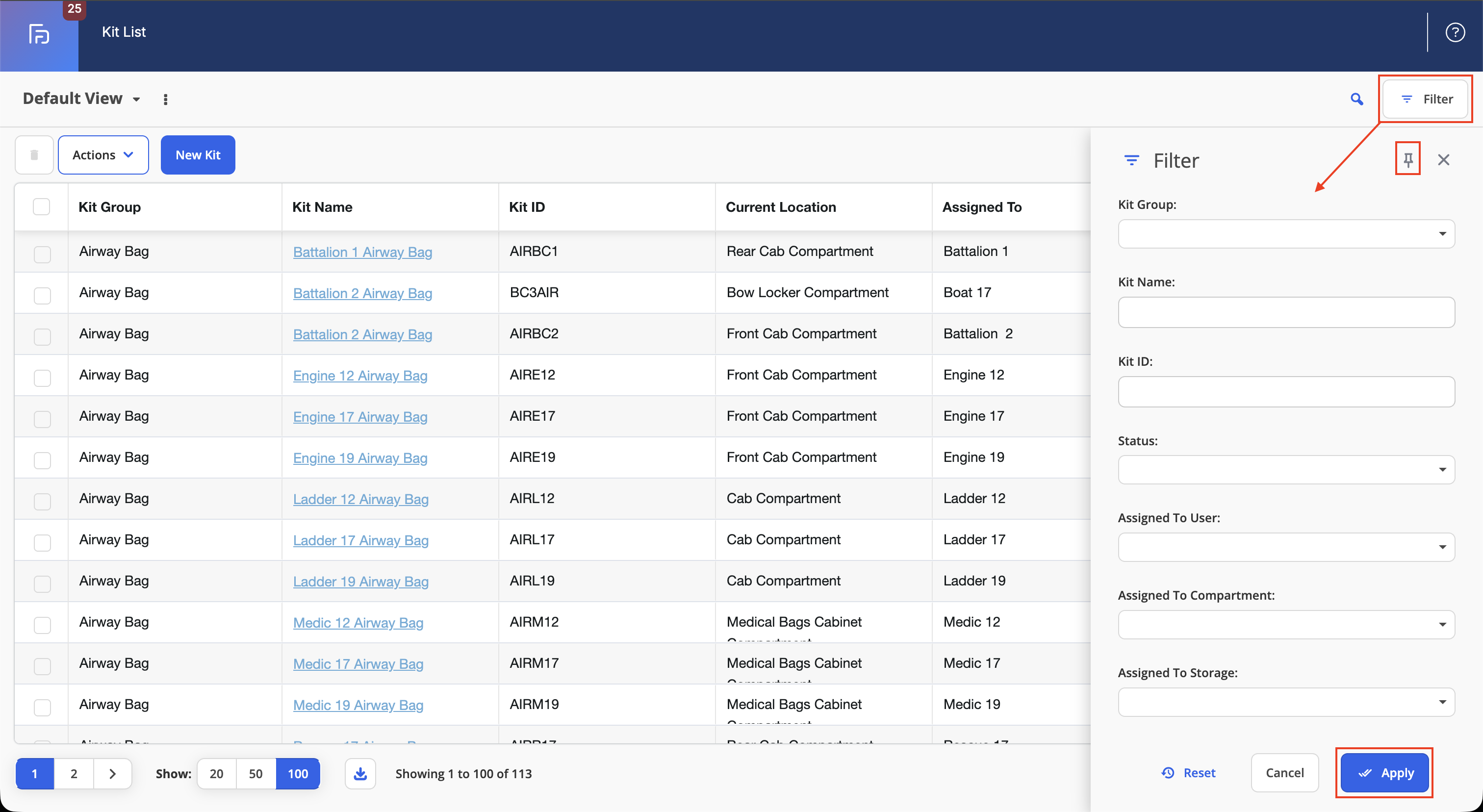Viewport: 1483px width, 812px height.
Task: Show 20 rows per page
Action: point(216,773)
